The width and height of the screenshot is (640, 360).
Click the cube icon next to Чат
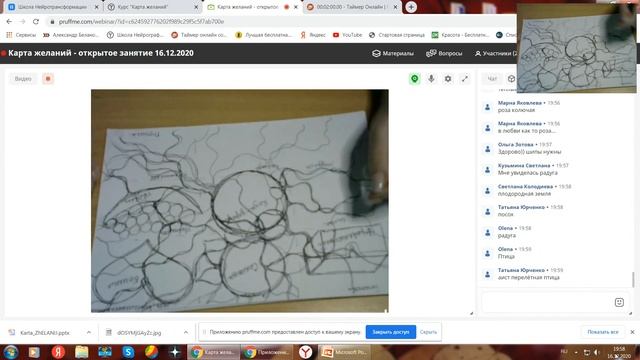(511, 79)
